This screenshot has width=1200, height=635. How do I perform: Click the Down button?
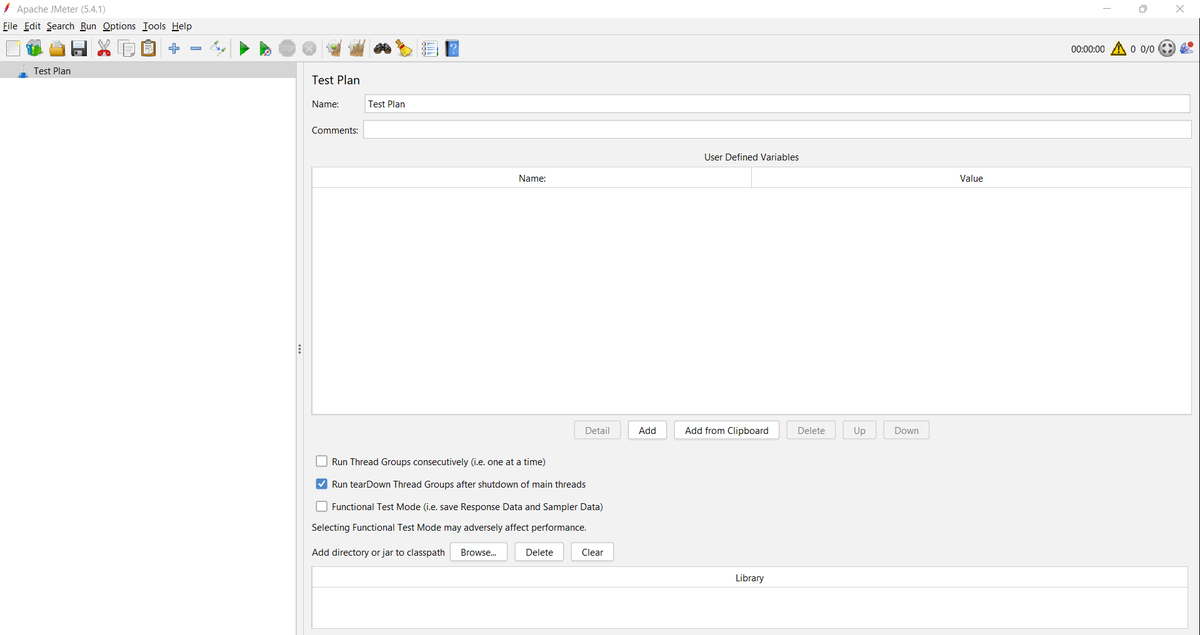(906, 430)
